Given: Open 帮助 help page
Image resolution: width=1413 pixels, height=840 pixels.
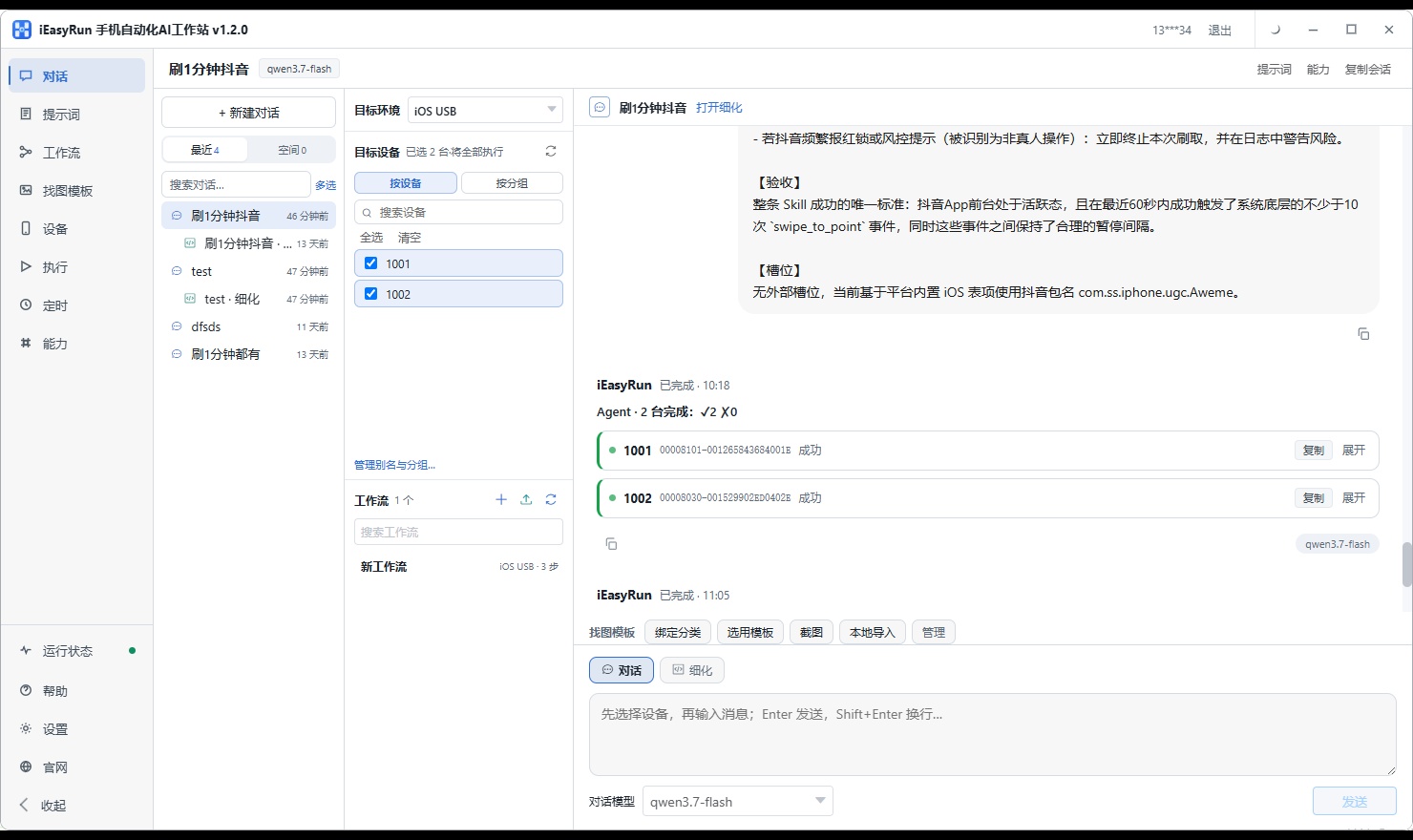Looking at the screenshot, I should (76, 691).
